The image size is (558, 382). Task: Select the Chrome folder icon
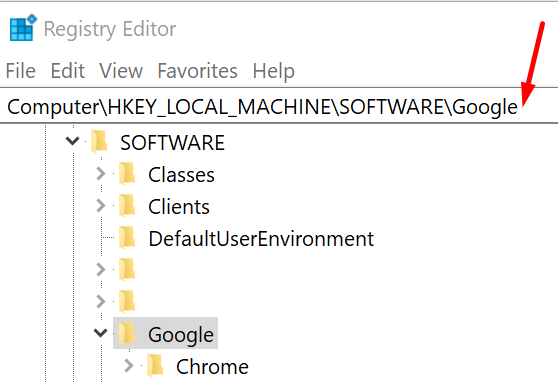coord(155,366)
